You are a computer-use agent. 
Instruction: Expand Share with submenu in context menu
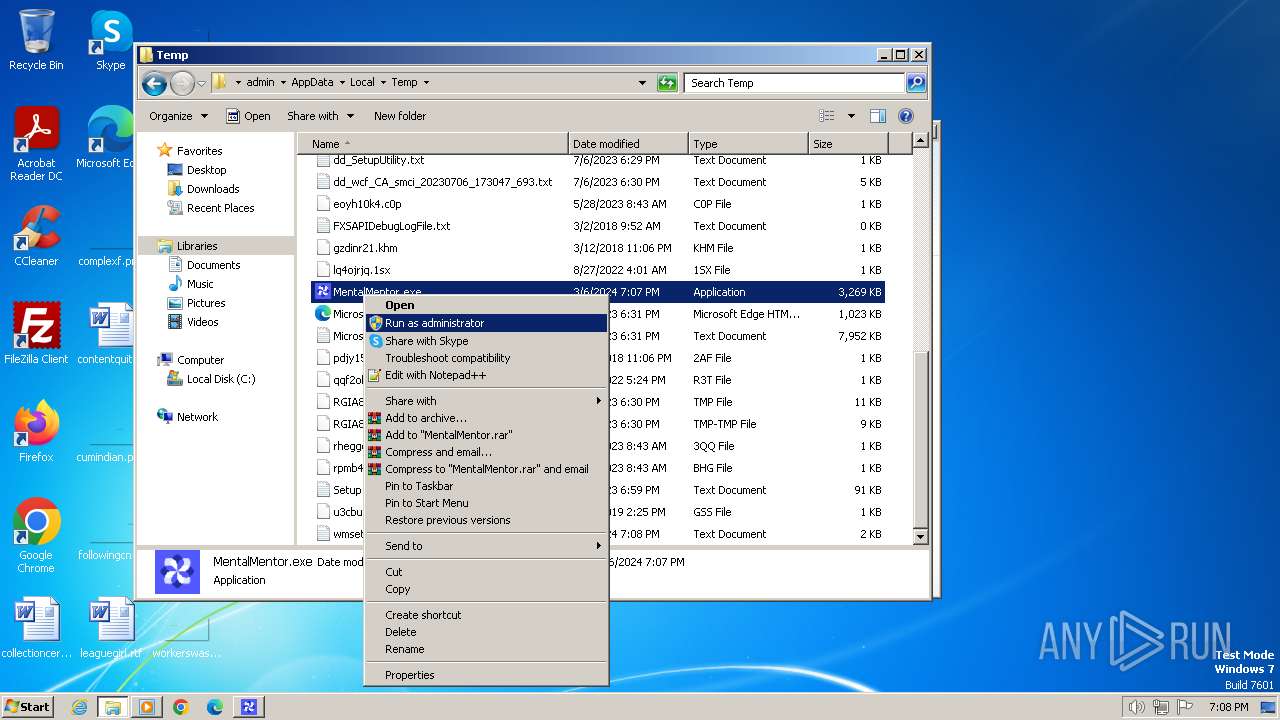486,401
